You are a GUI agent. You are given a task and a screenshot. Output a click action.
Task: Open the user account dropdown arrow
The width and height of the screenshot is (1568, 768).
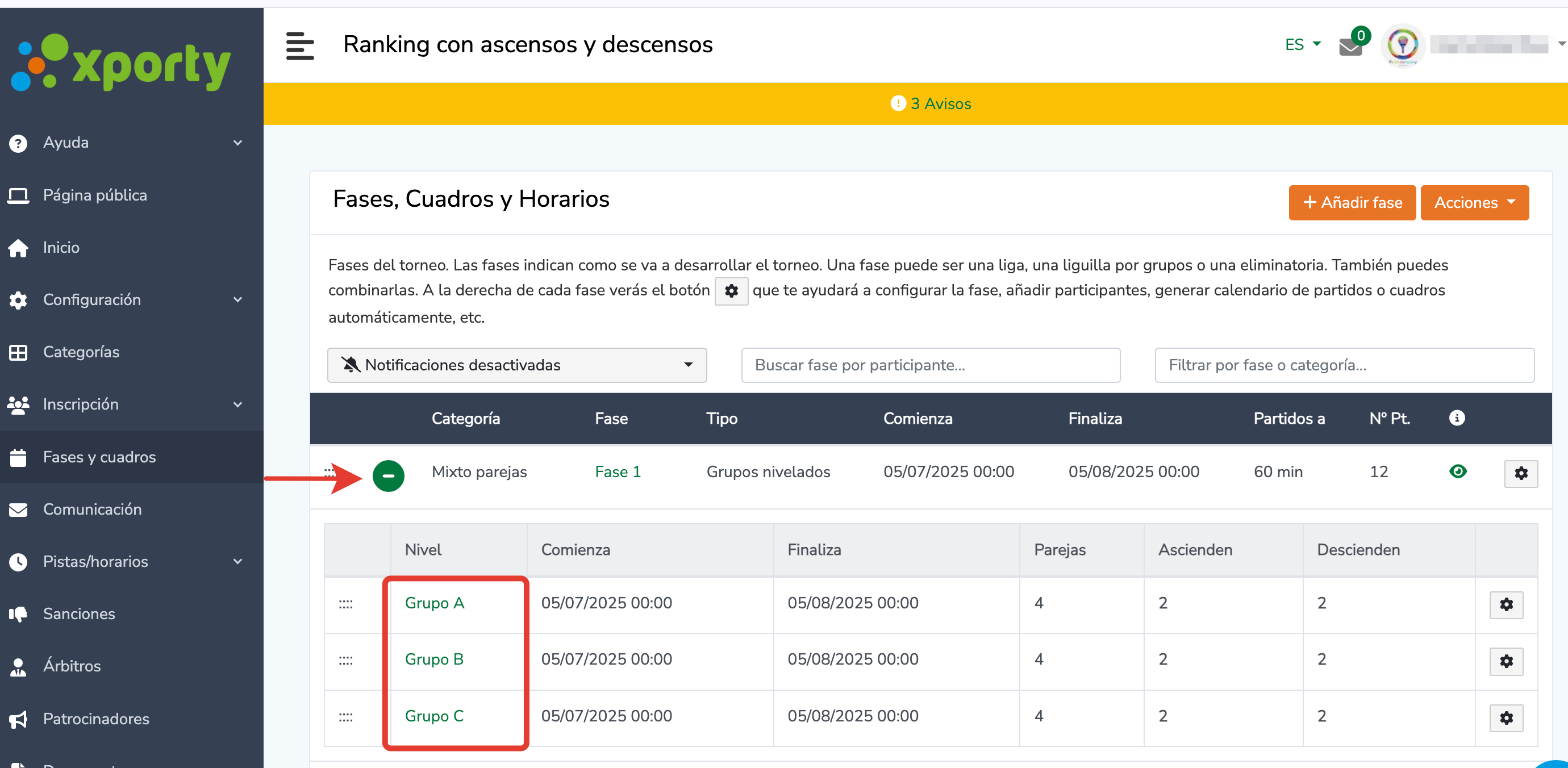[x=1561, y=44]
